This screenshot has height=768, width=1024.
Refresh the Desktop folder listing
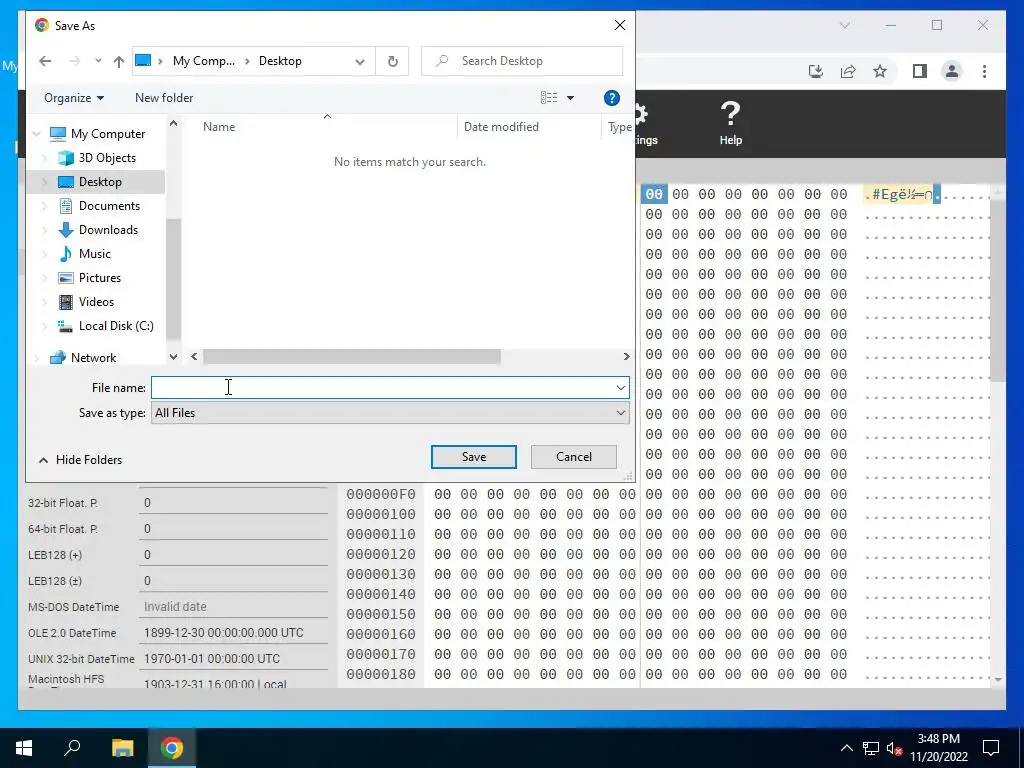click(392, 61)
